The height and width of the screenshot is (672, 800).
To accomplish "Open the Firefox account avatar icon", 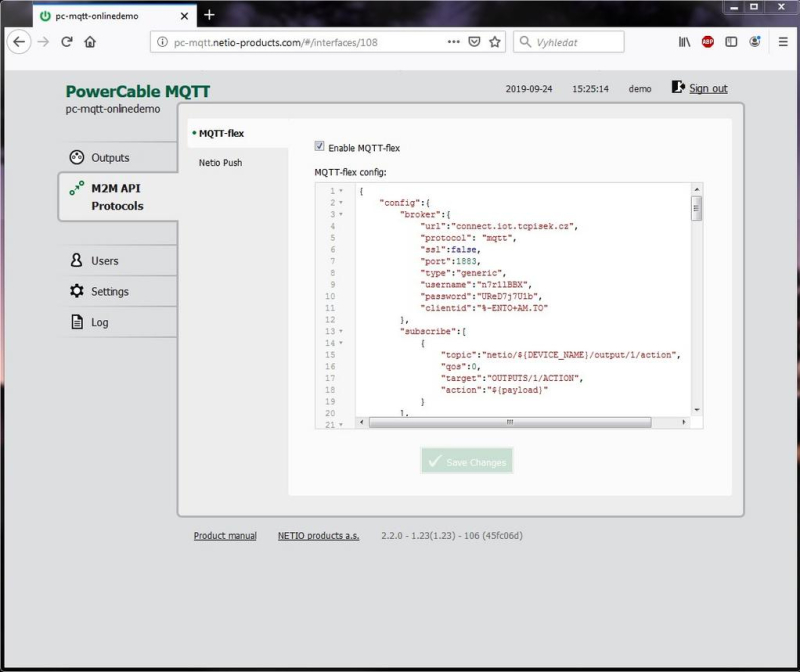I will tap(755, 42).
